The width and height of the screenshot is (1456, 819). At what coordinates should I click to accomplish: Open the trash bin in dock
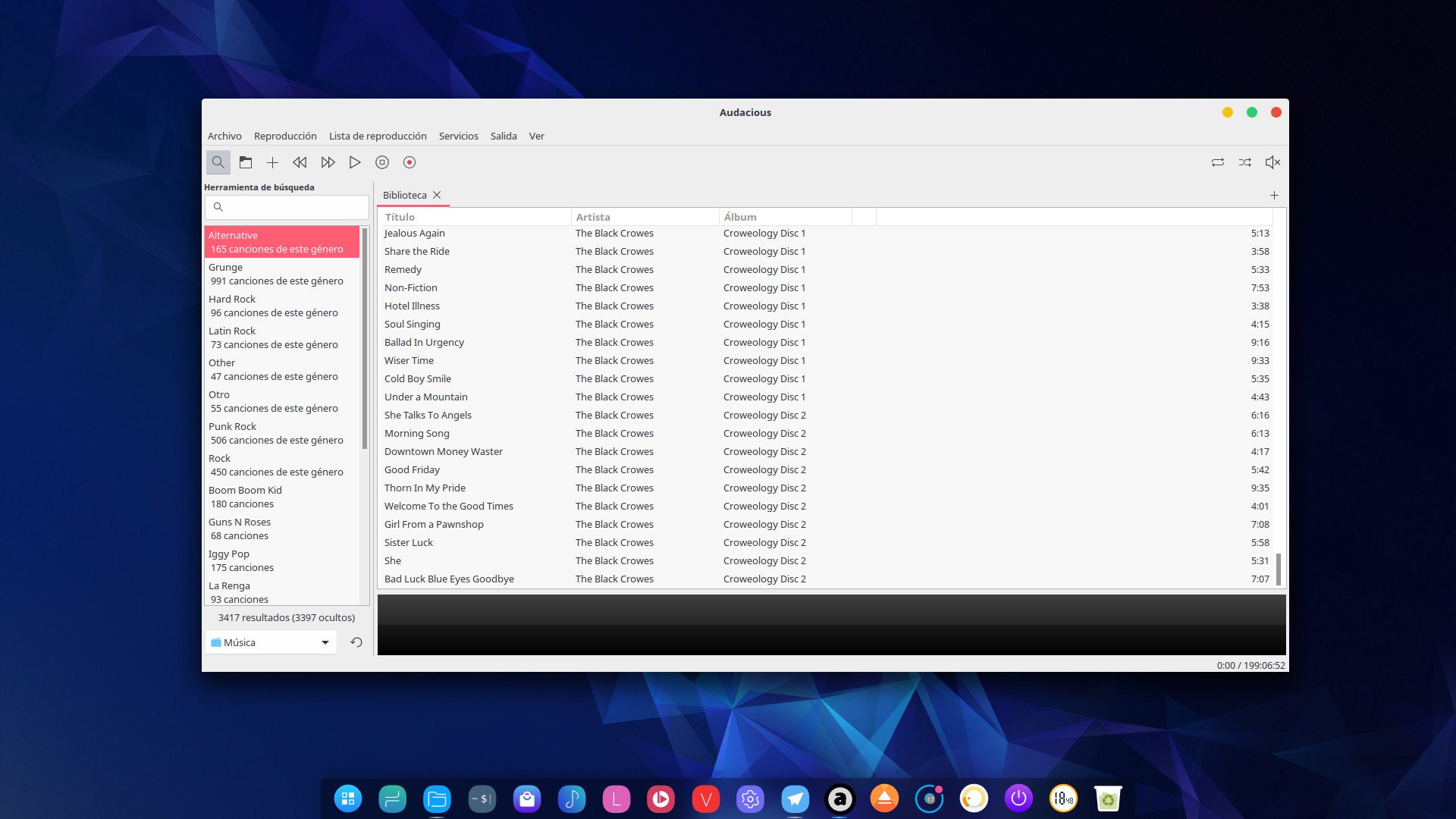pyautogui.click(x=1108, y=799)
